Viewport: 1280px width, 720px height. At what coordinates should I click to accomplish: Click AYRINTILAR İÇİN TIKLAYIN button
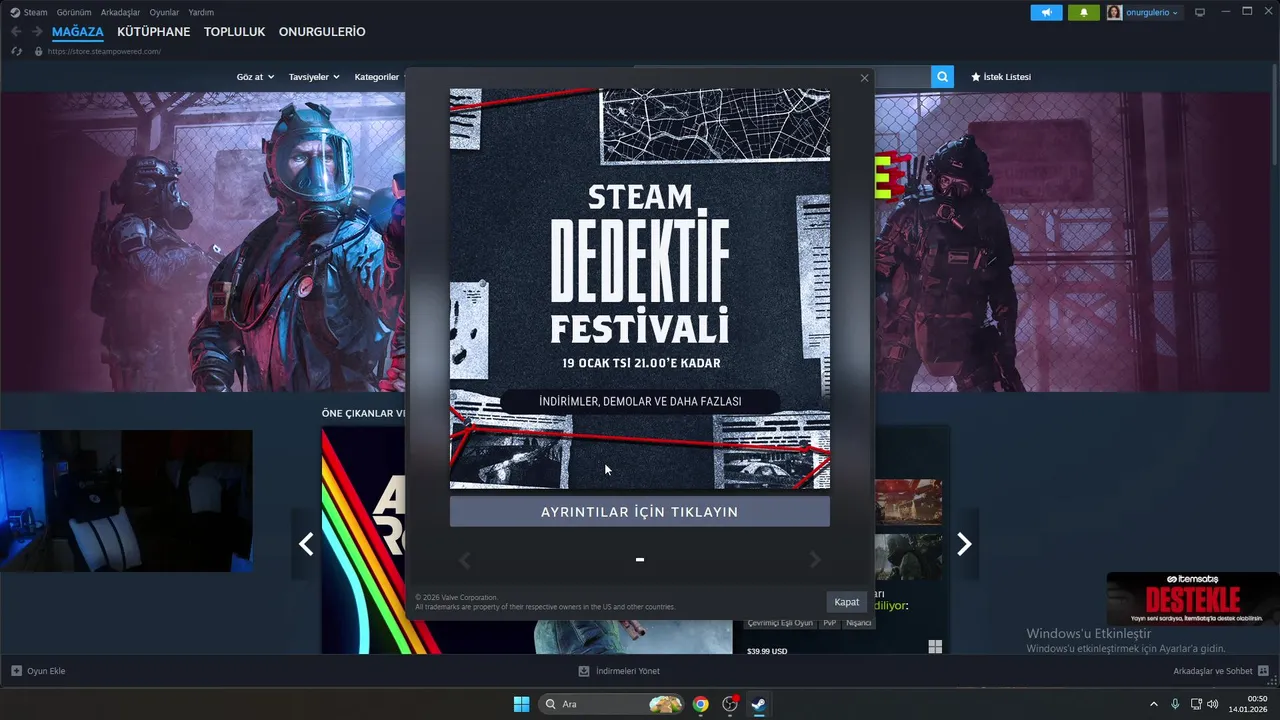tap(639, 512)
